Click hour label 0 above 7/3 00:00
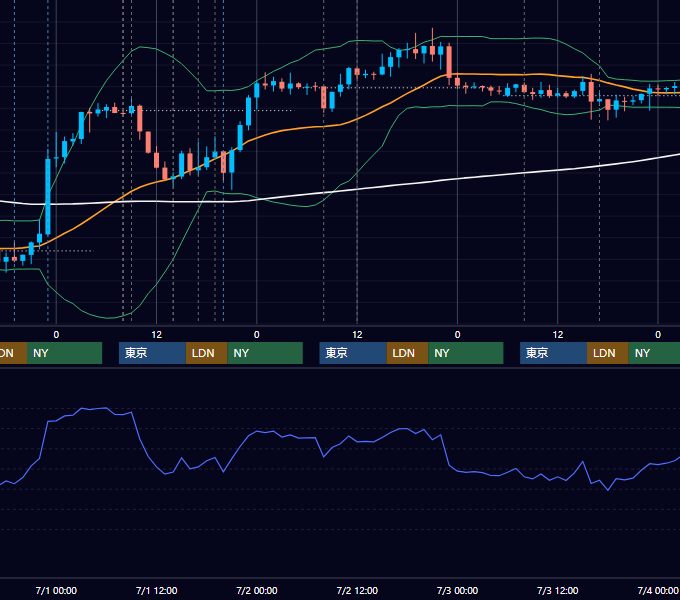 pos(457,335)
